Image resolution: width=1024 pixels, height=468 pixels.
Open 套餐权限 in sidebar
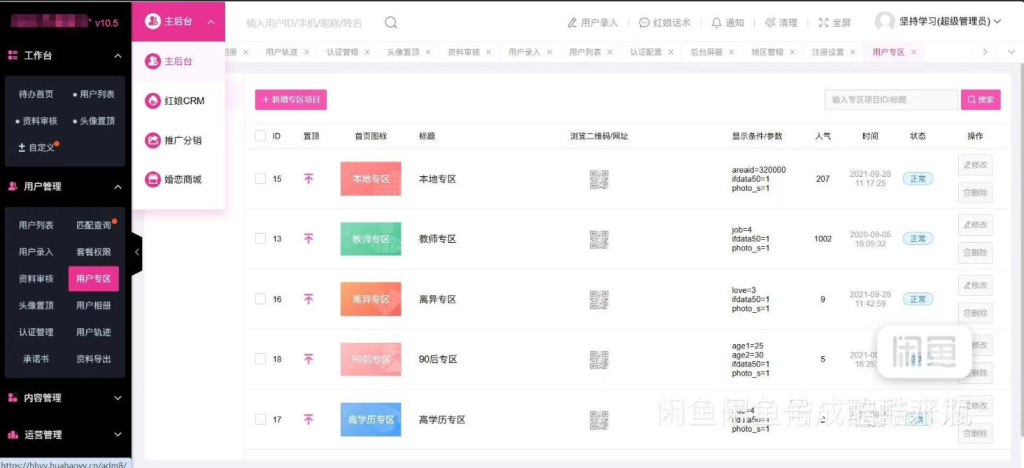[93, 252]
